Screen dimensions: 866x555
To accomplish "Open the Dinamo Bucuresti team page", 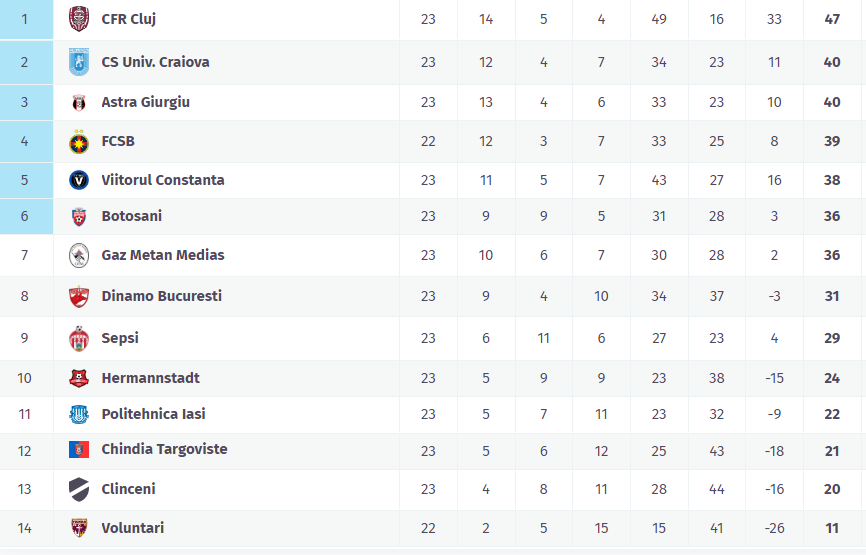I will (161, 296).
